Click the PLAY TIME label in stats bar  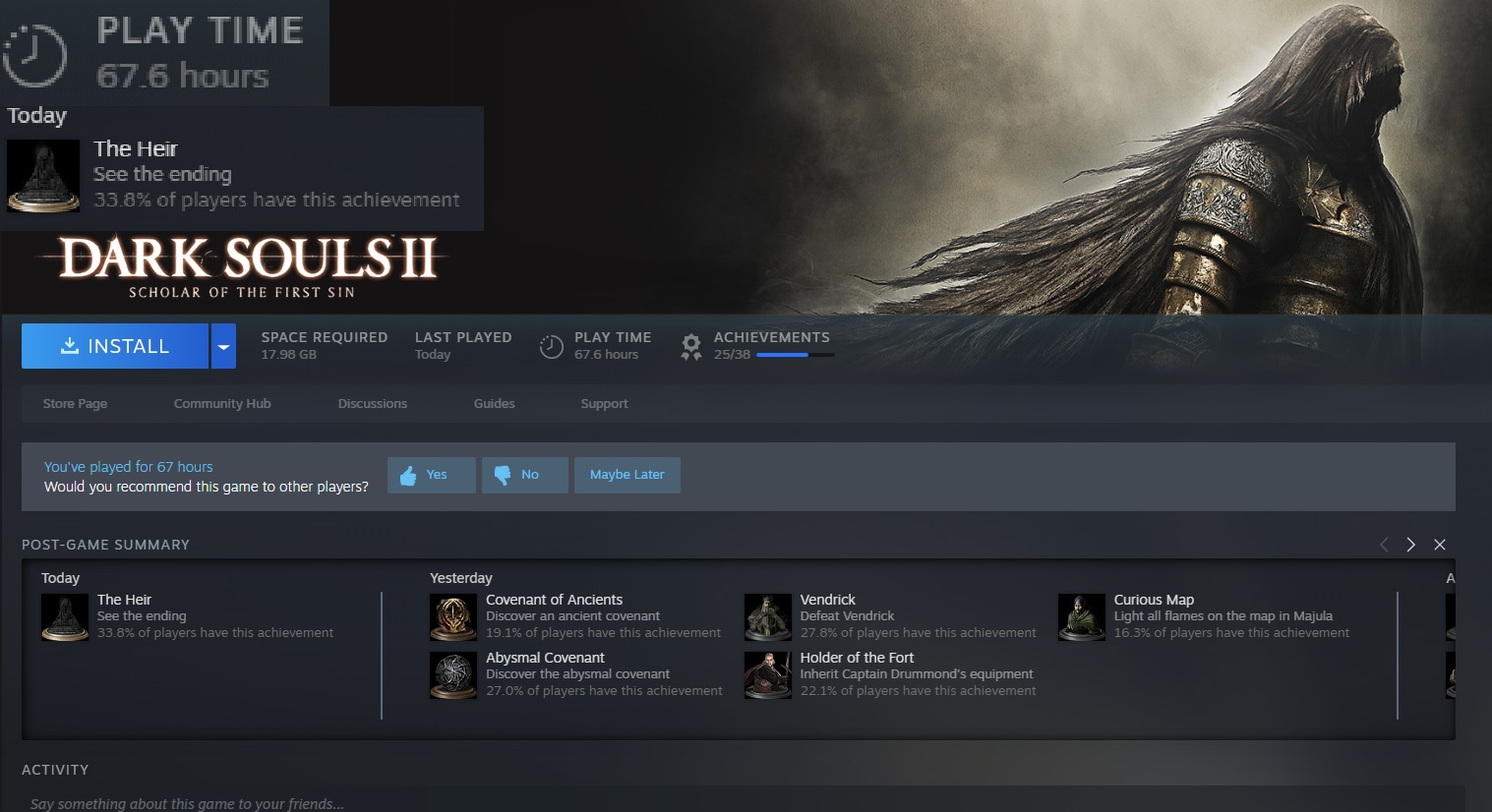pos(613,337)
